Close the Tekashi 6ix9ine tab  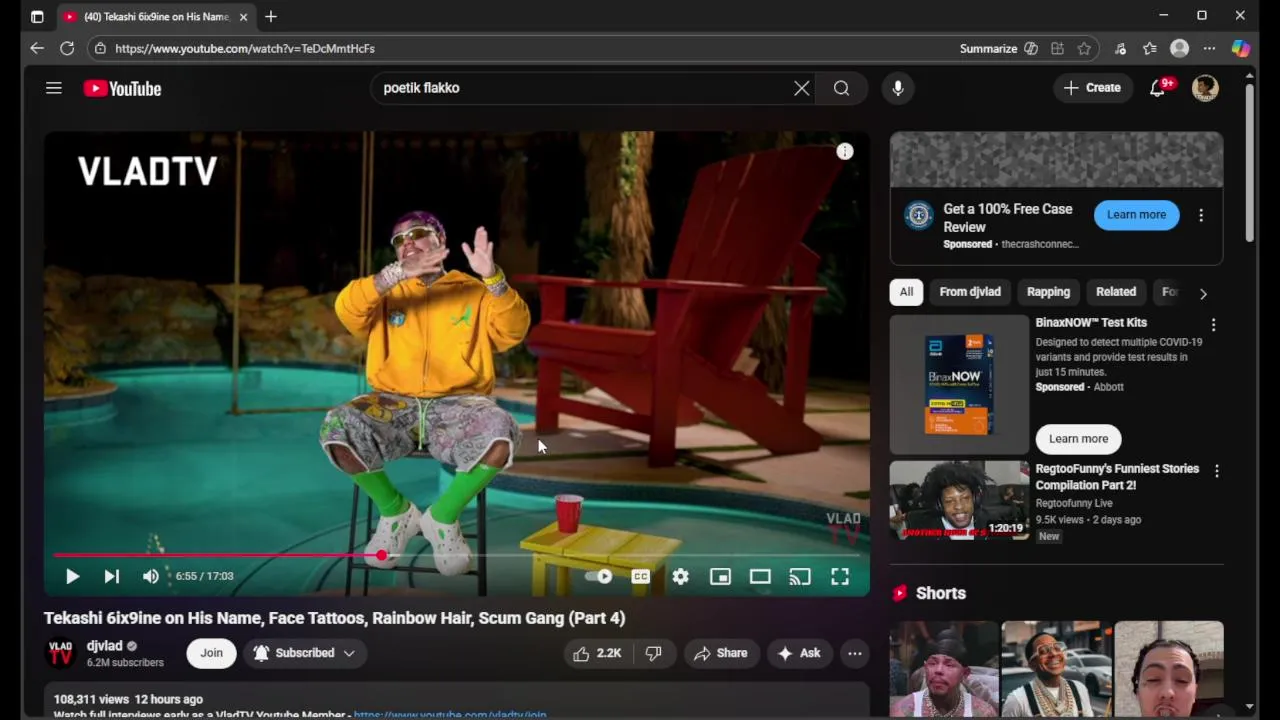click(x=243, y=17)
